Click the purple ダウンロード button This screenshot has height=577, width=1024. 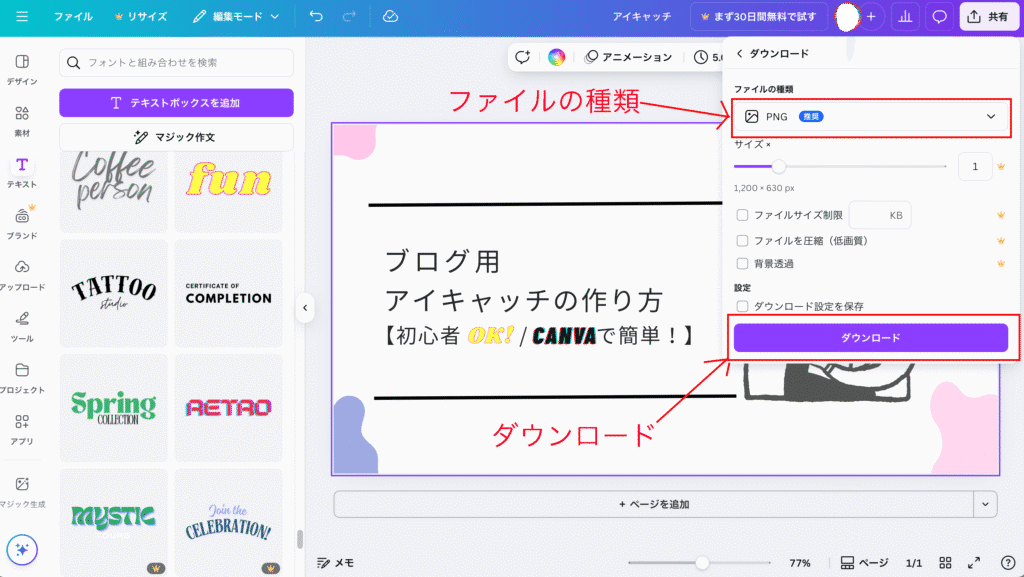(871, 338)
